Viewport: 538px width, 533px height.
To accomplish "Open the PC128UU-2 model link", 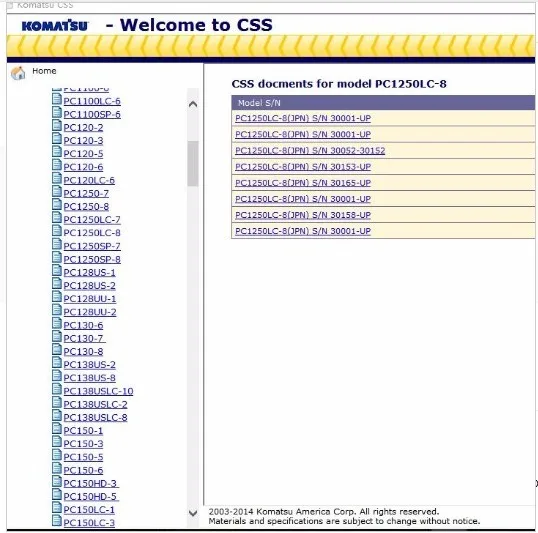I will (90, 312).
